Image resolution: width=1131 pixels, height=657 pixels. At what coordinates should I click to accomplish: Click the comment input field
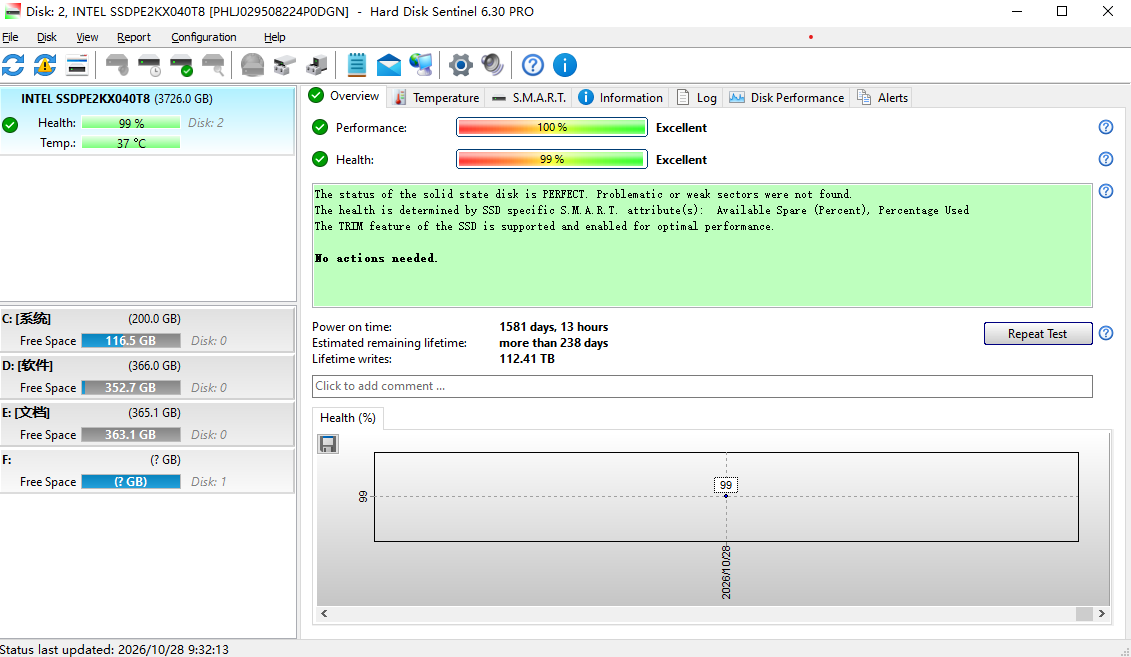(x=702, y=386)
